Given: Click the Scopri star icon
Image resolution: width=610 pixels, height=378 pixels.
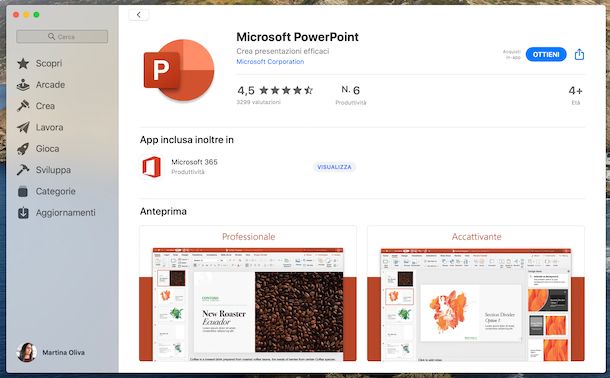Looking at the screenshot, I should [x=23, y=63].
